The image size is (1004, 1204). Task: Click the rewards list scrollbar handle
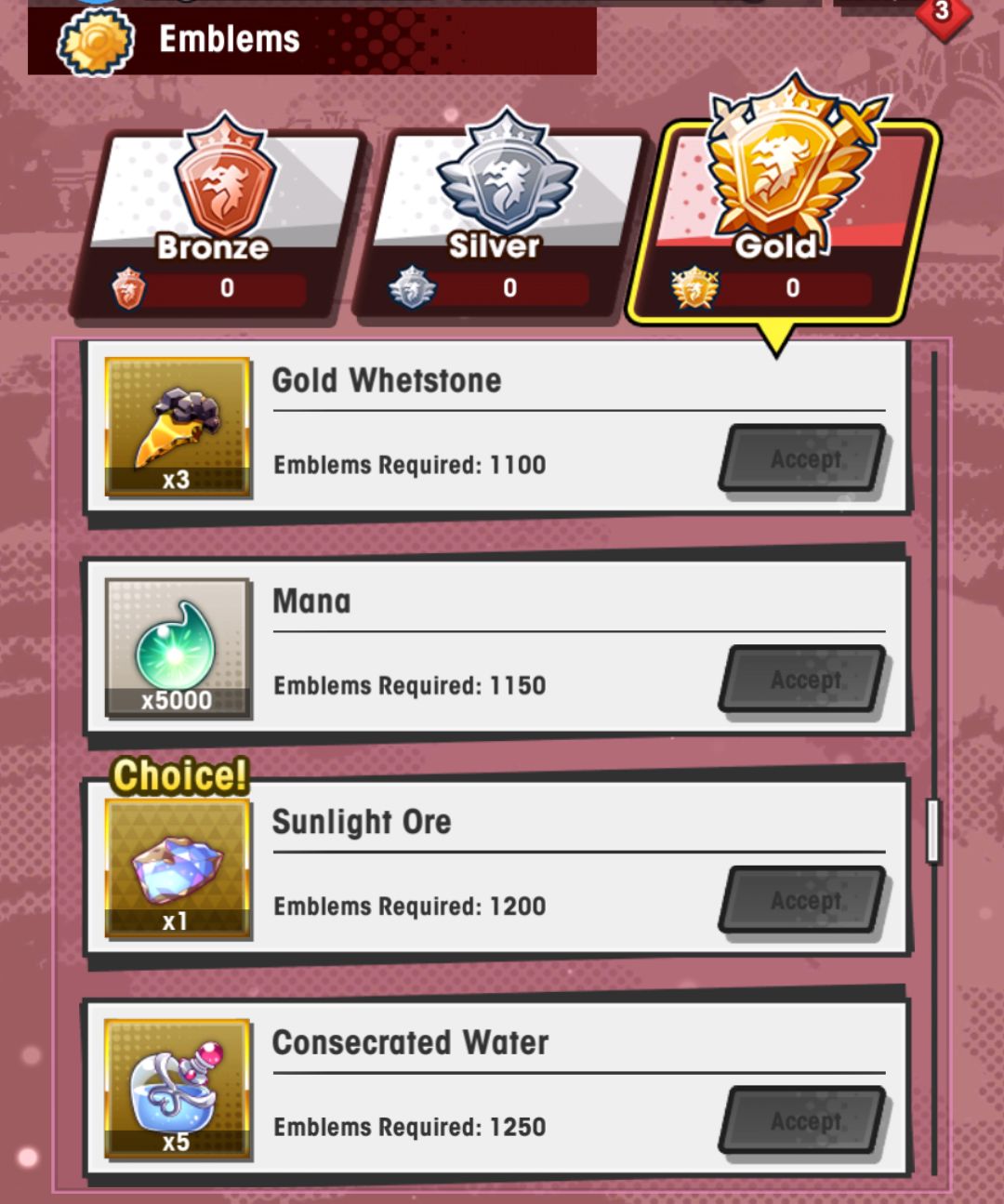(933, 830)
